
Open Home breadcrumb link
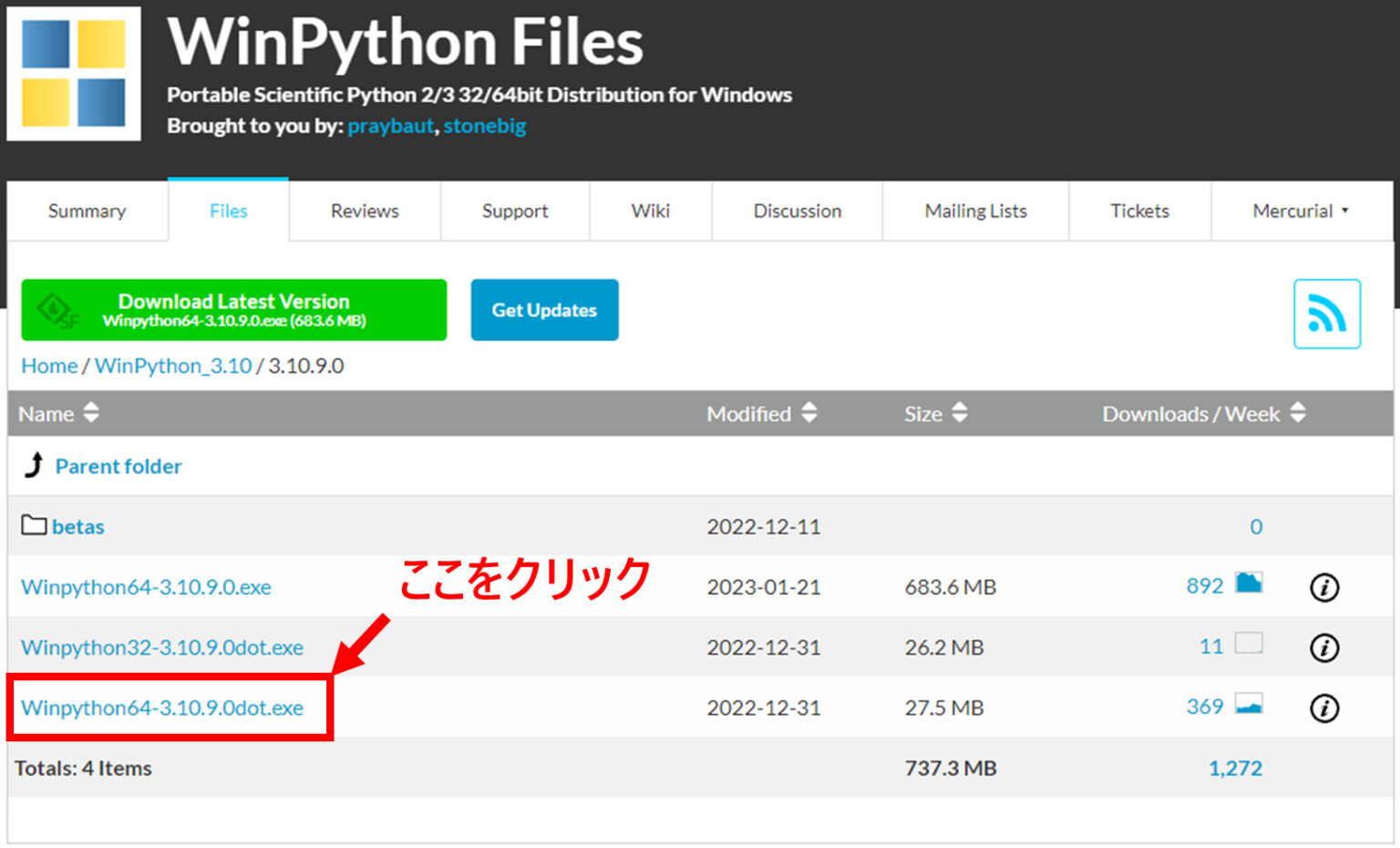48,366
